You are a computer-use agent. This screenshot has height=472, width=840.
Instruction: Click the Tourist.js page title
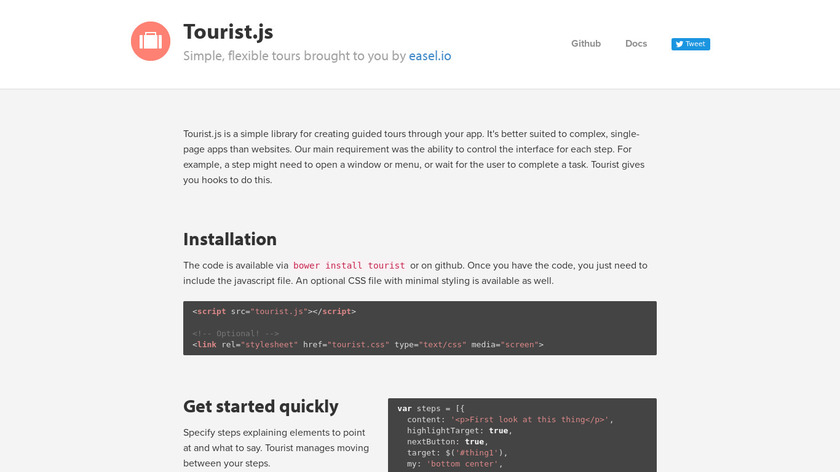click(x=228, y=32)
